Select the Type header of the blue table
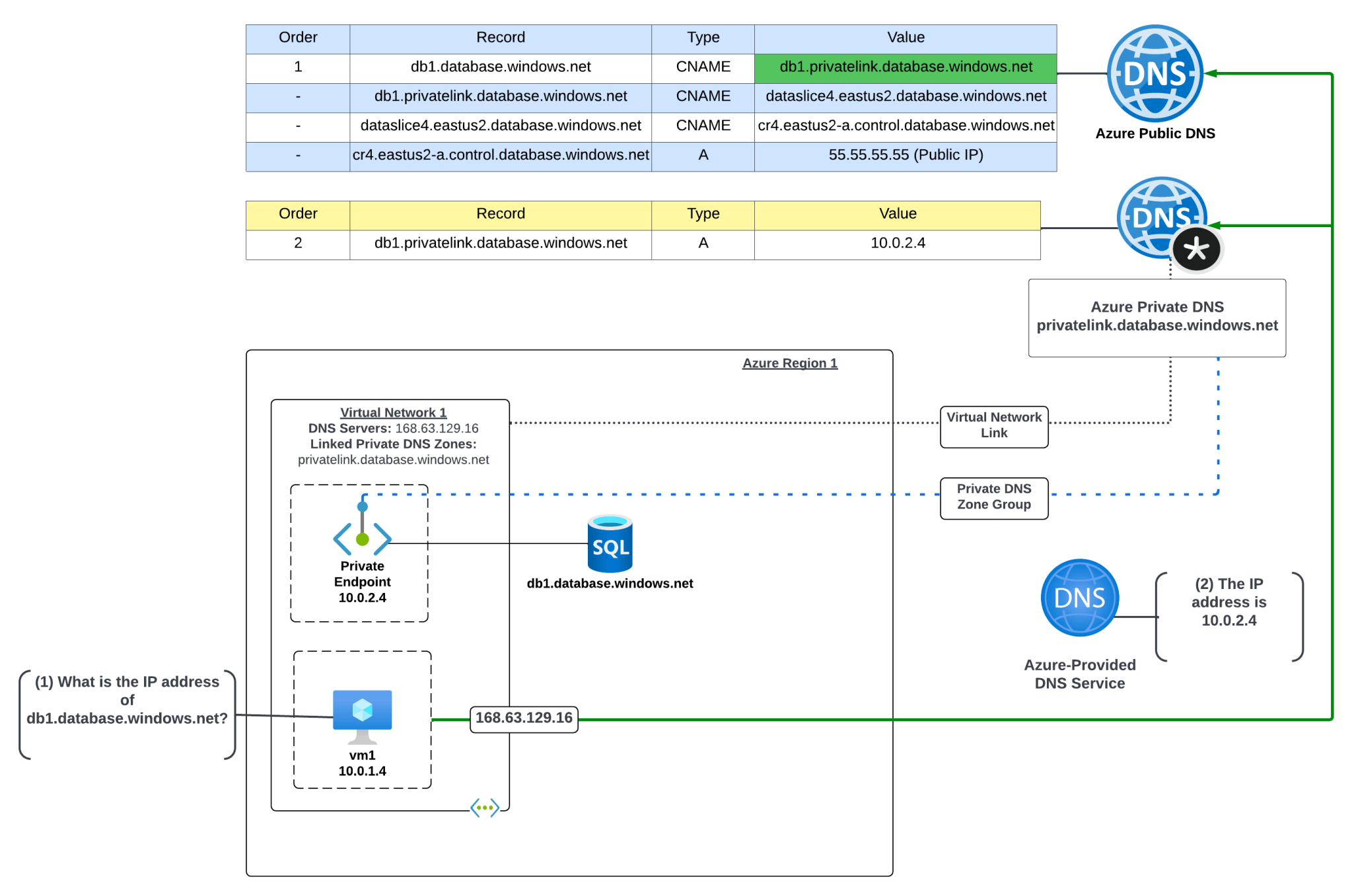Viewport: 1352px width, 896px height. coord(703,39)
